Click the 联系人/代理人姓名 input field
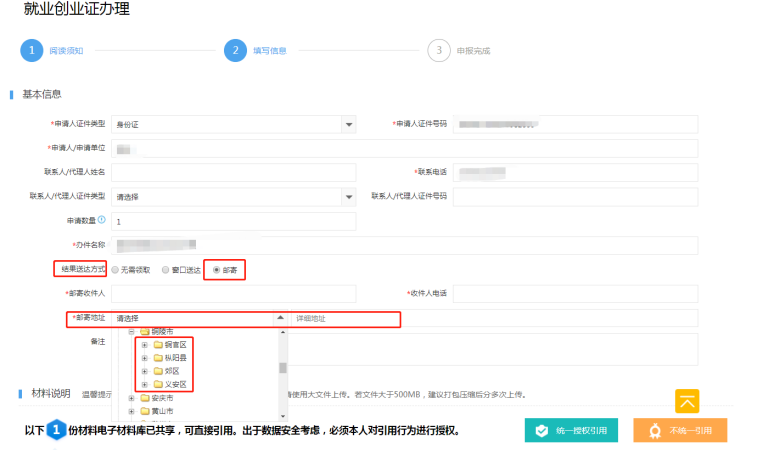Image resolution: width=758 pixels, height=451 pixels. pyautogui.click(x=233, y=173)
